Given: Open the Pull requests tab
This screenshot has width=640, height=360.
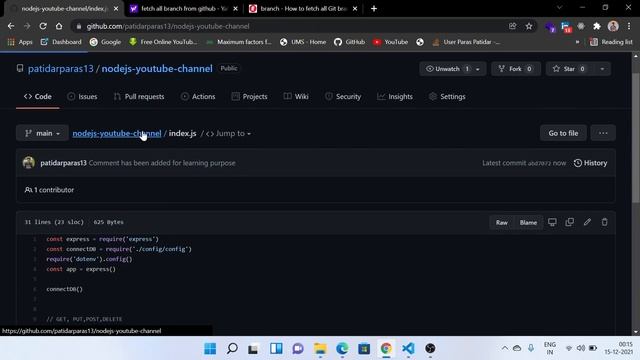Looking at the screenshot, I should 139,97.
